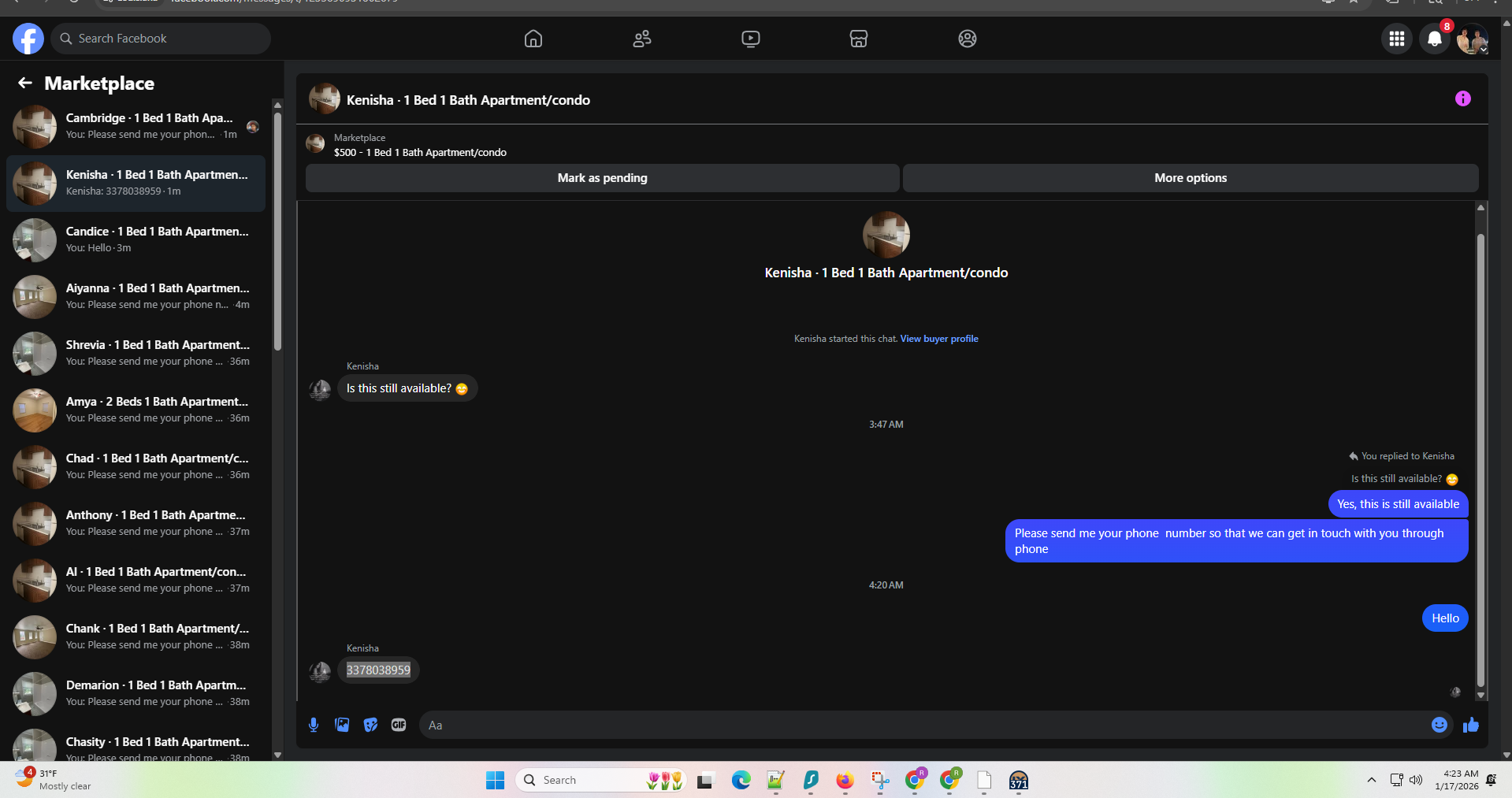Screen dimensions: 1512x798
Task: Open the Demarion conversation
Action: coord(136,693)
